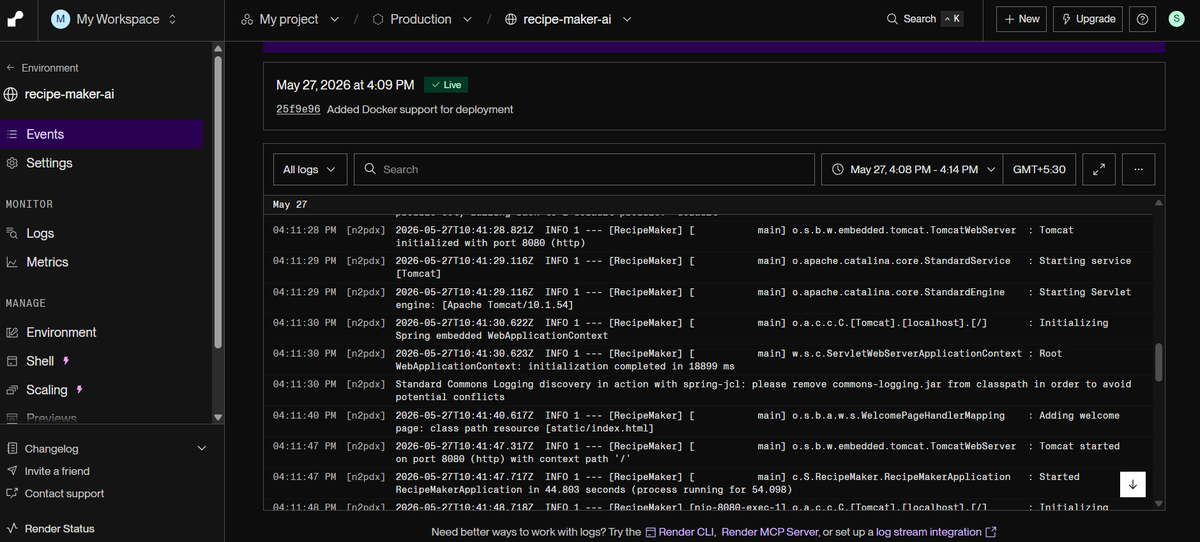Click log line 'Starting service [Tomcat]'
The width and height of the screenshot is (1200, 542).
709,267
